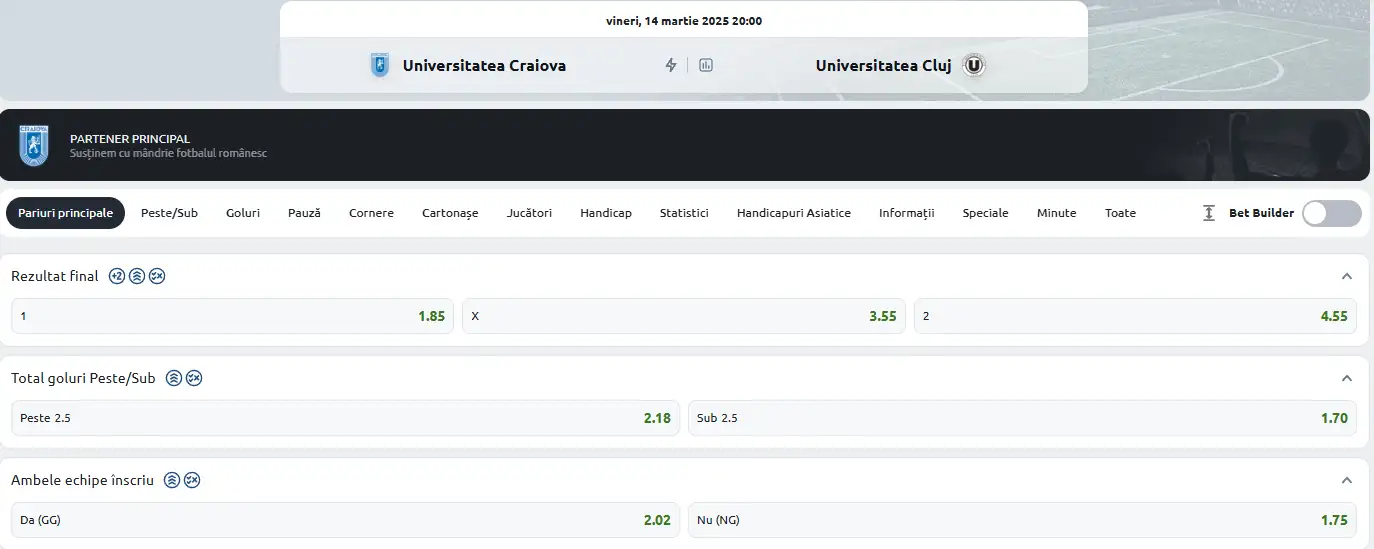Image resolution: width=1374 pixels, height=549 pixels.
Task: Select the Pariuri principale tab
Action: tap(65, 213)
